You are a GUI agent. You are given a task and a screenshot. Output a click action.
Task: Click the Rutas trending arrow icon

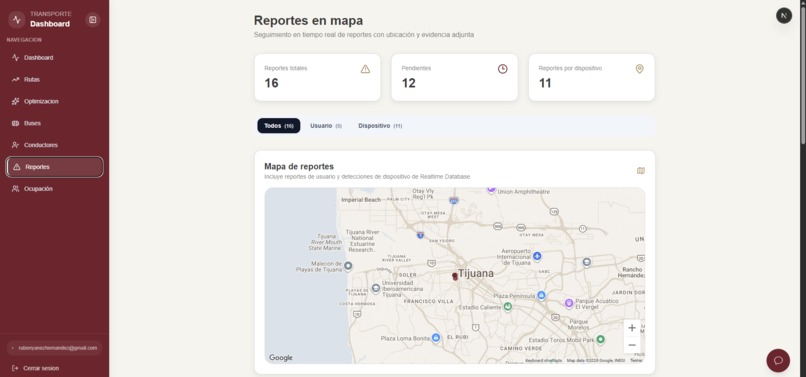point(15,80)
